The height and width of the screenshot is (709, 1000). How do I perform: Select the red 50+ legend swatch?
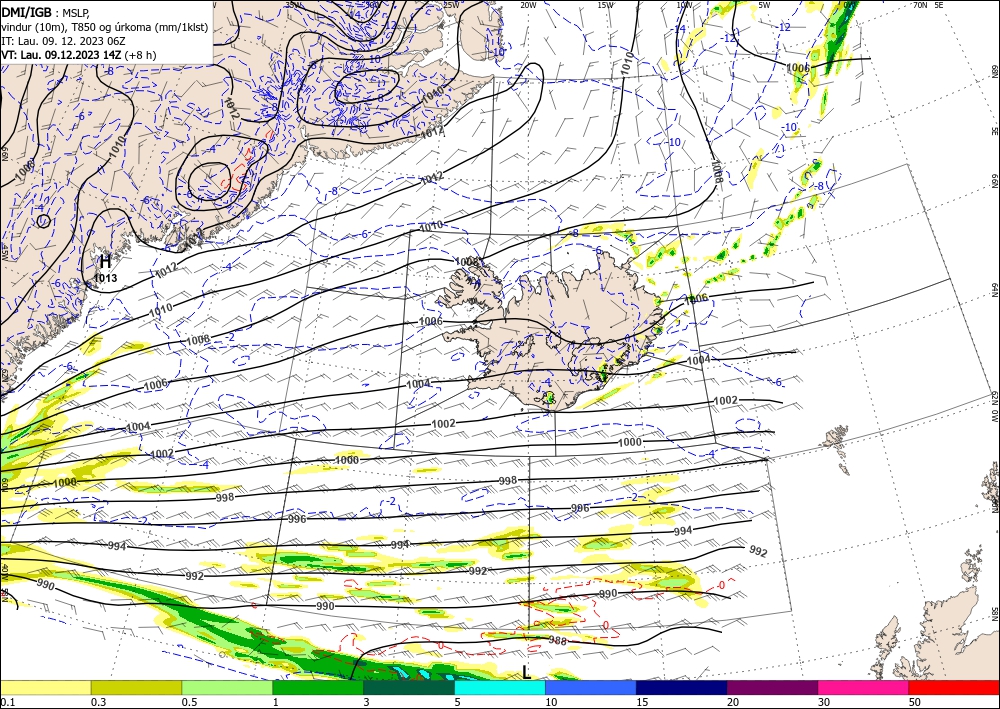click(x=954, y=687)
